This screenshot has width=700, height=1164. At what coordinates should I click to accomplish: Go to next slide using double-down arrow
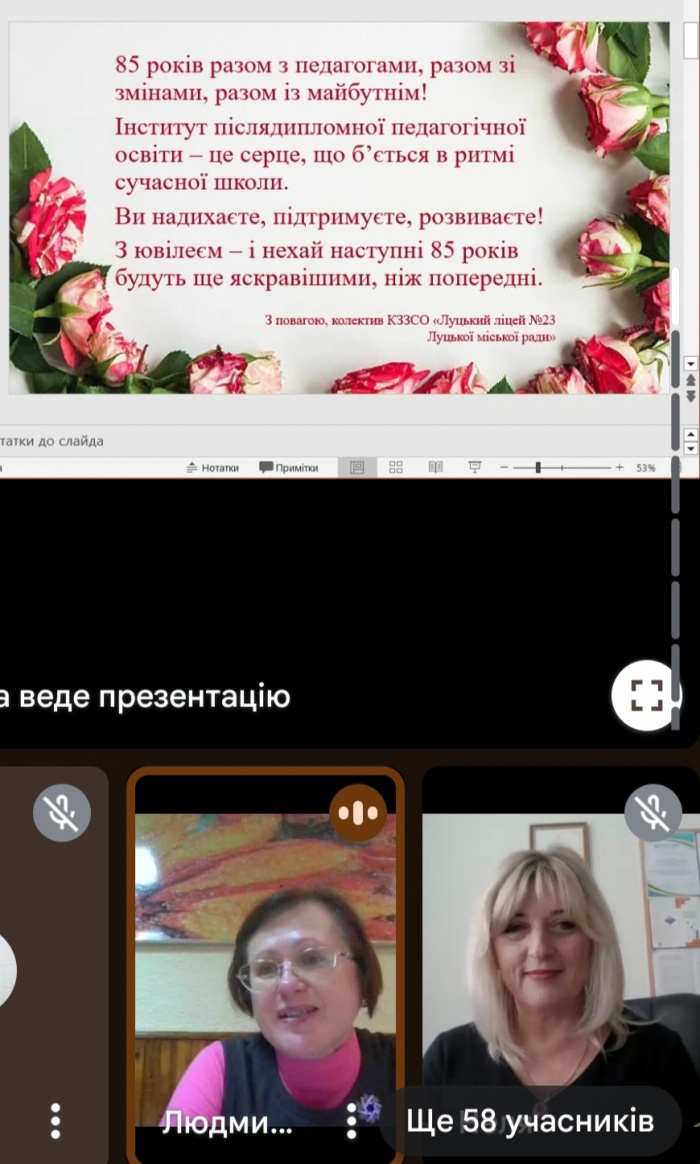tap(689, 397)
